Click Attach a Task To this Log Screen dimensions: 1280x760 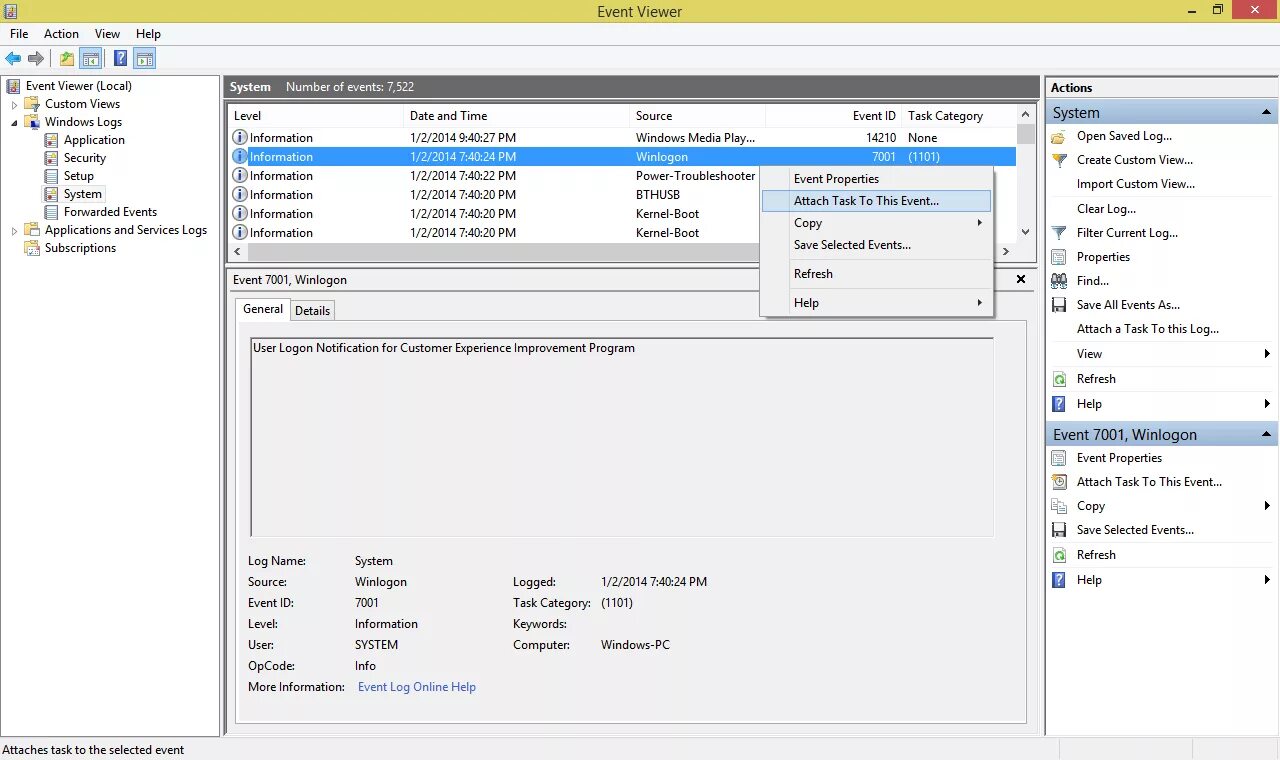[x=1147, y=329]
